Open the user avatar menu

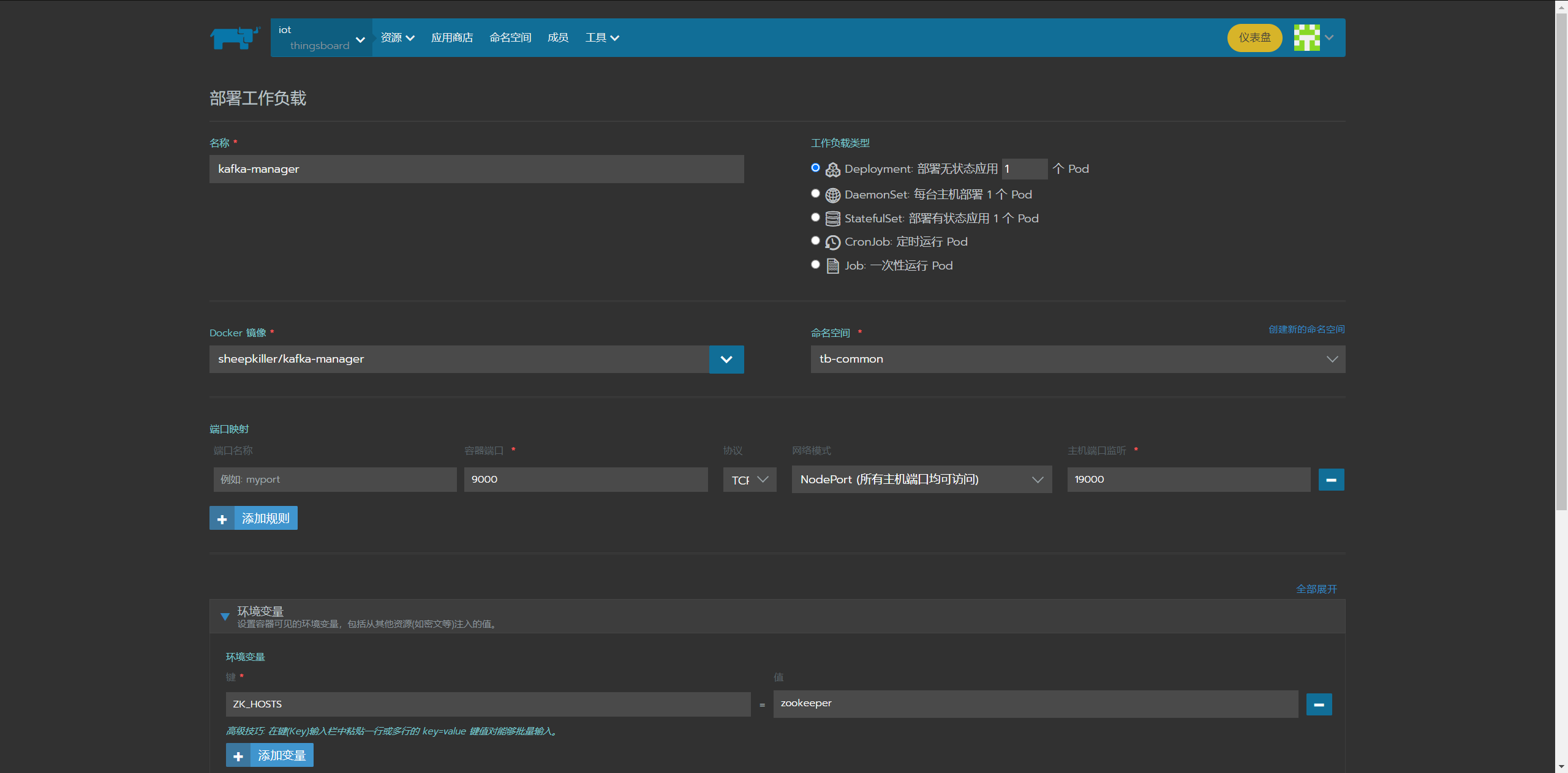point(1306,37)
